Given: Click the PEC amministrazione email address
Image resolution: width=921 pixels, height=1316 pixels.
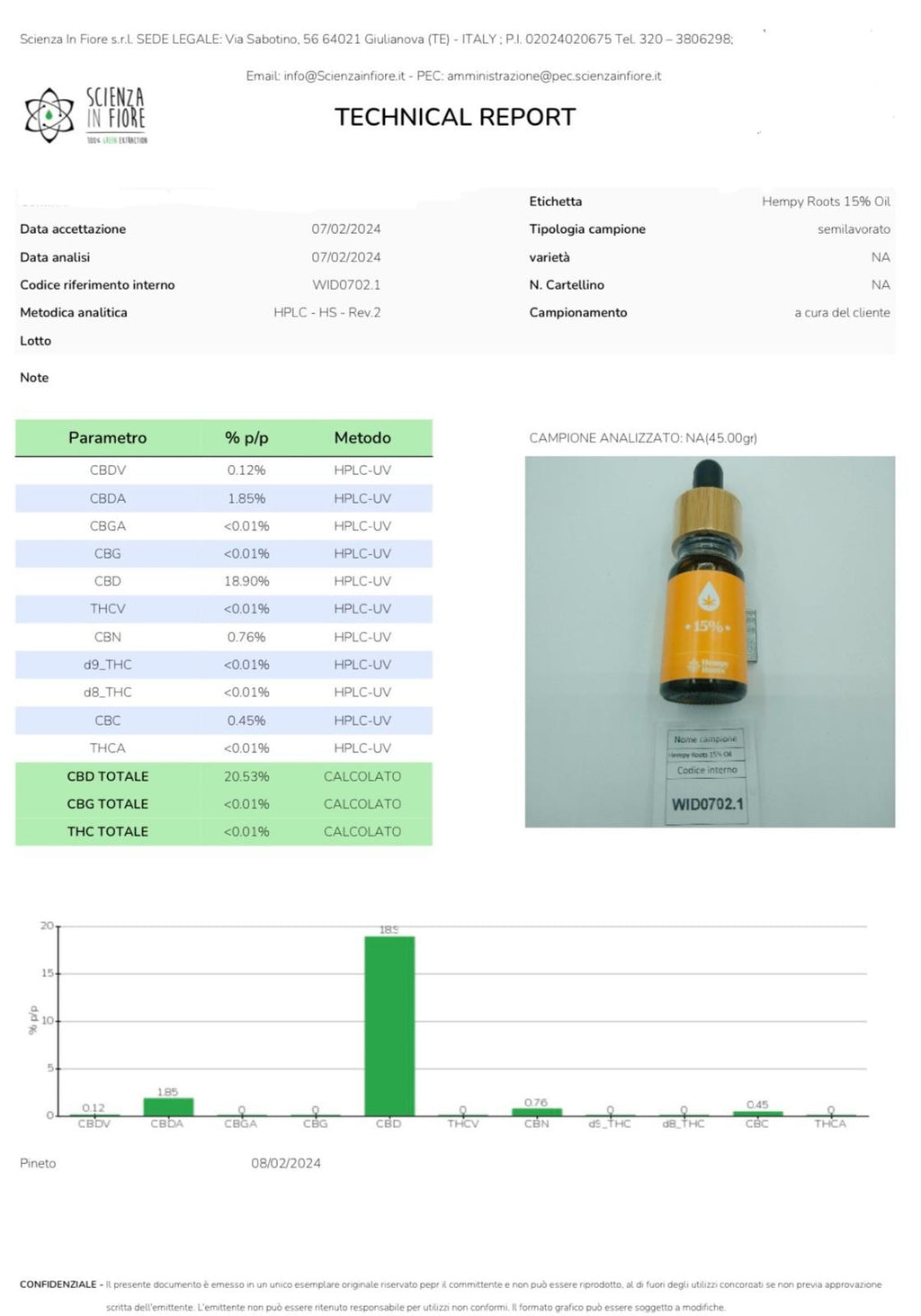Looking at the screenshot, I should tap(553, 76).
